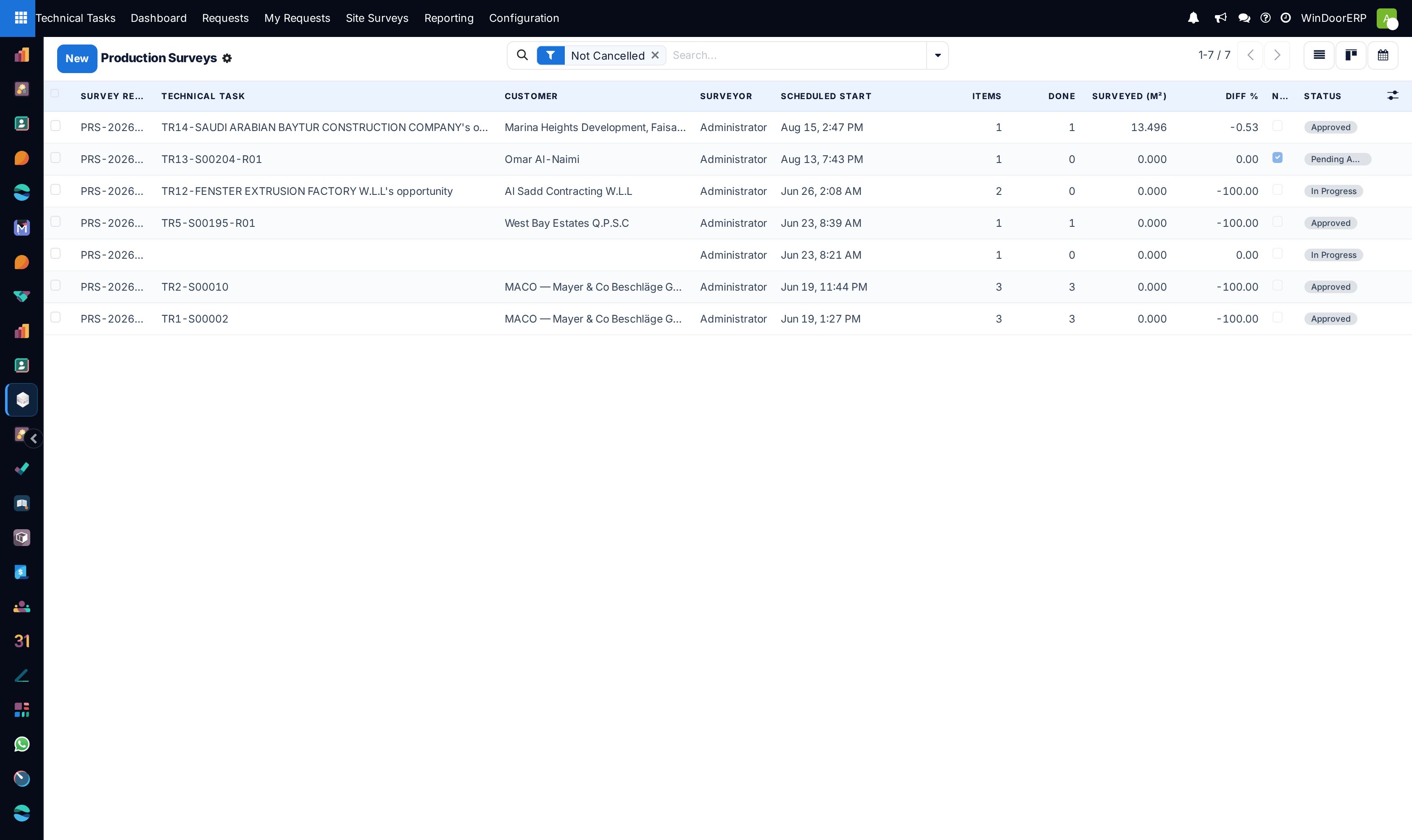Open the WhatsApp app in the sidebar
Viewport: 1412px width, 840px height.
point(21,744)
